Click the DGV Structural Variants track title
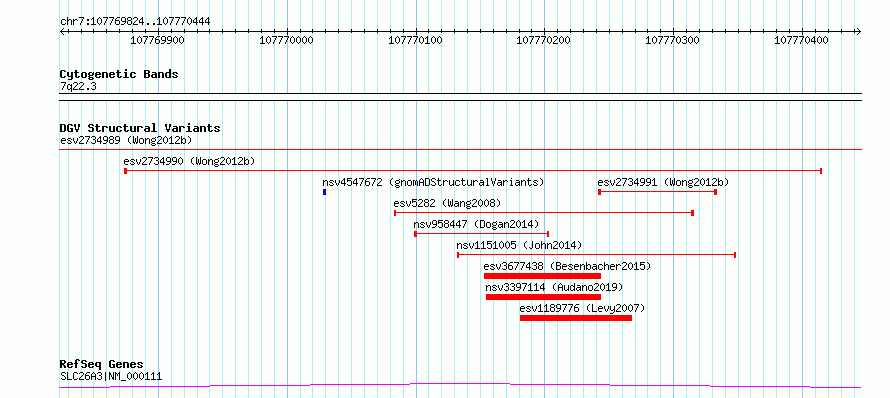Screen dimensions: 890x398 click(x=140, y=128)
